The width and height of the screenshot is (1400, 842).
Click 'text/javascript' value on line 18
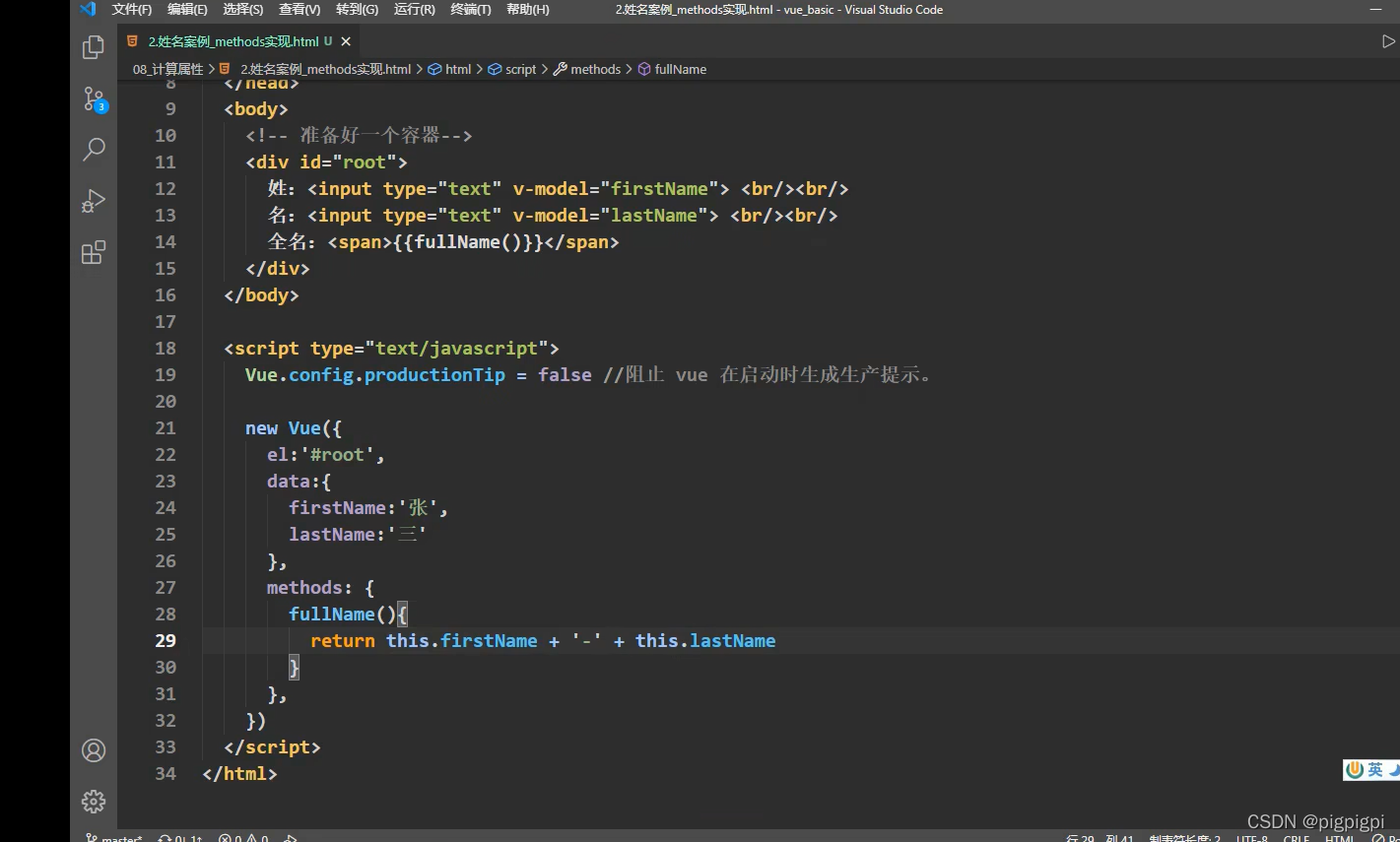pos(457,348)
